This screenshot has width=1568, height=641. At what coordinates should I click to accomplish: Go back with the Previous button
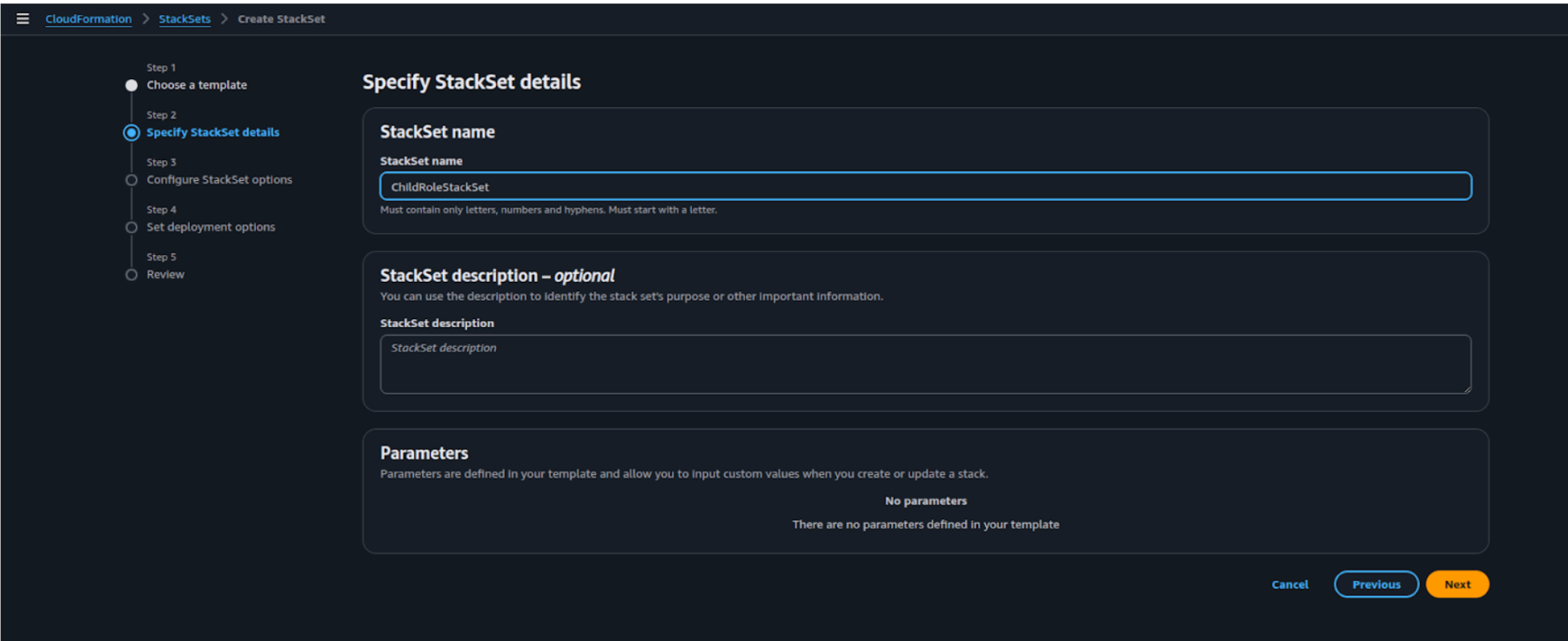pos(1377,584)
